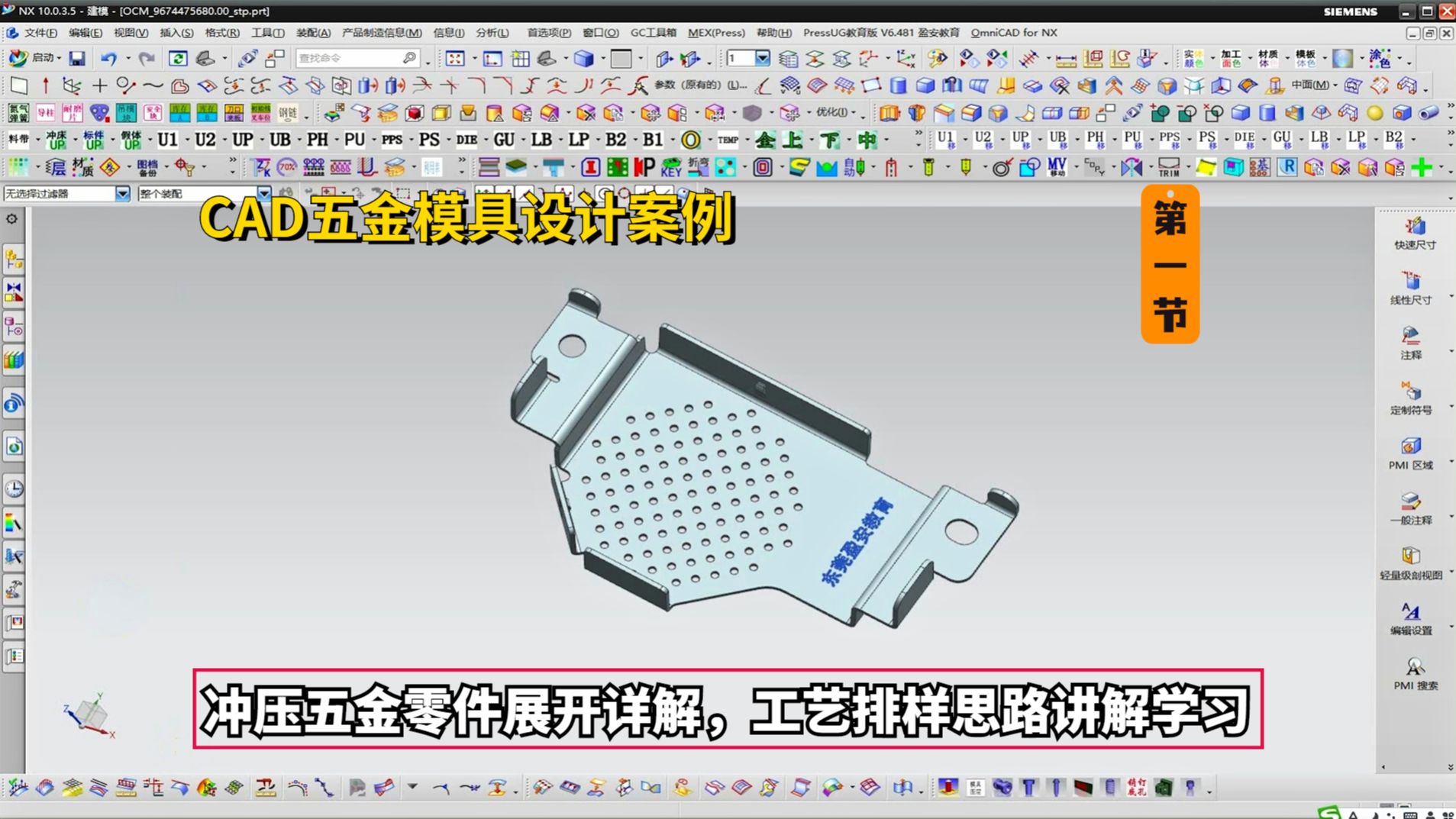
Task: Click the TRIM icon
Action: tap(1168, 167)
